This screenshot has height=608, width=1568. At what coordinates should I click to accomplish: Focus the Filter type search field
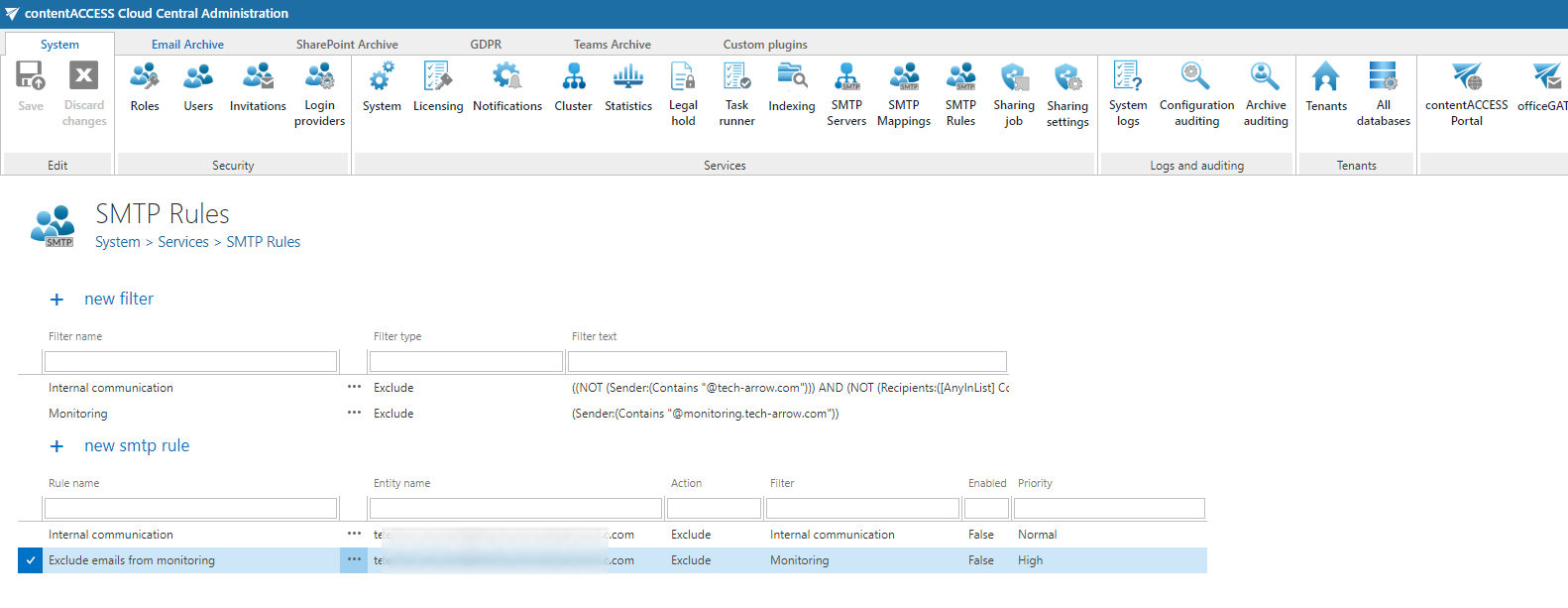(x=466, y=362)
